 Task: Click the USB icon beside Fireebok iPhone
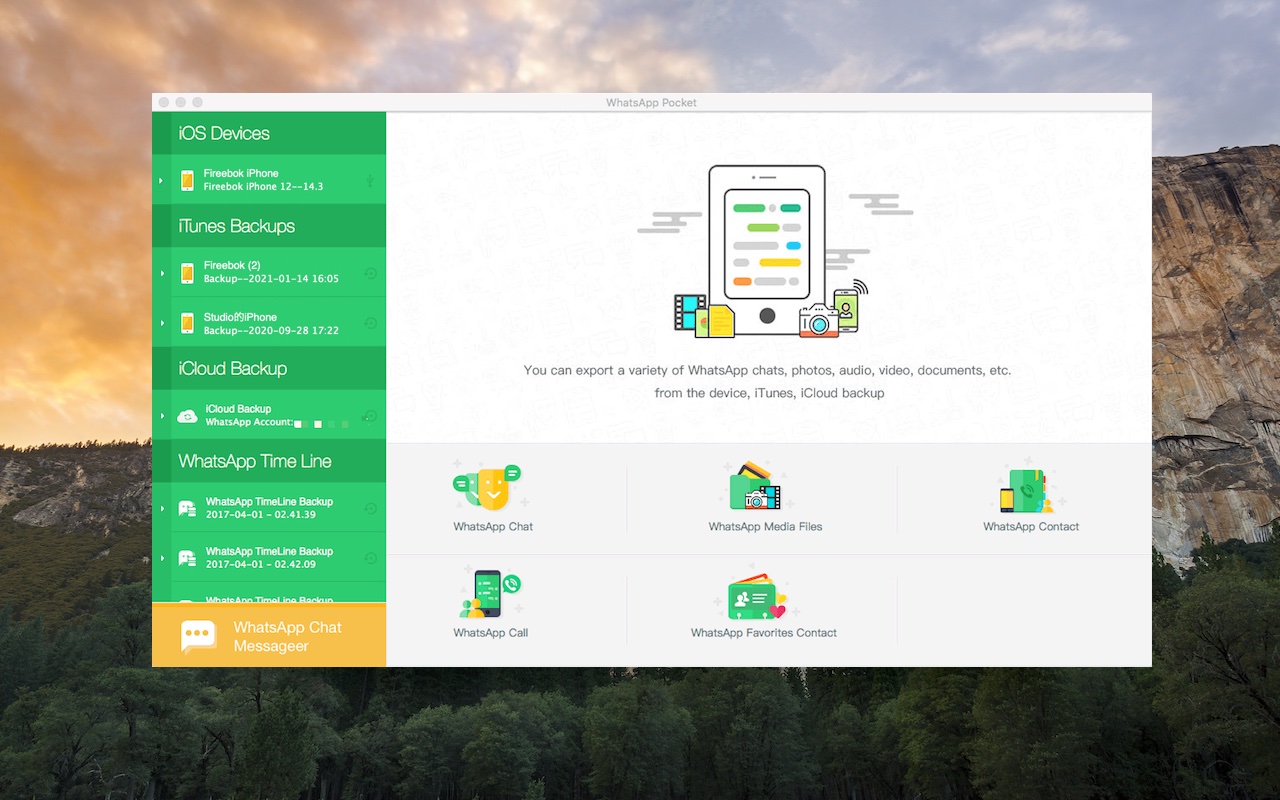pos(370,180)
